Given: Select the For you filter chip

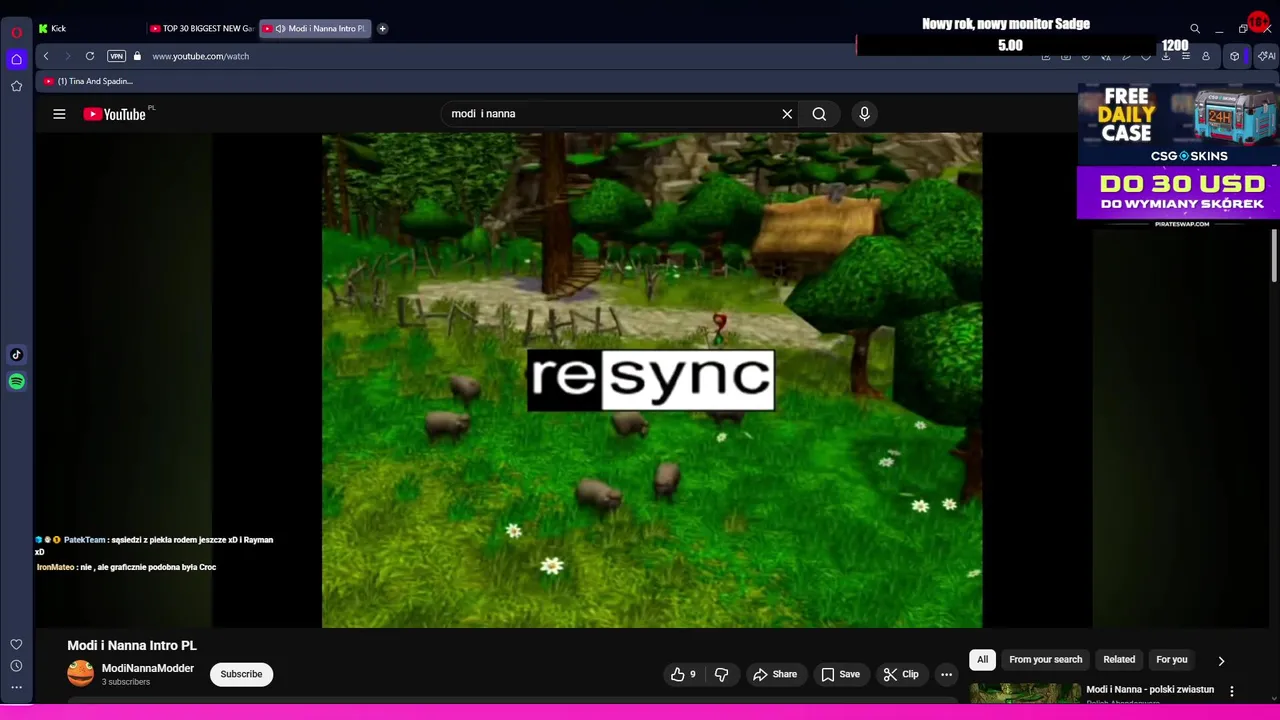Looking at the screenshot, I should coord(1172,660).
